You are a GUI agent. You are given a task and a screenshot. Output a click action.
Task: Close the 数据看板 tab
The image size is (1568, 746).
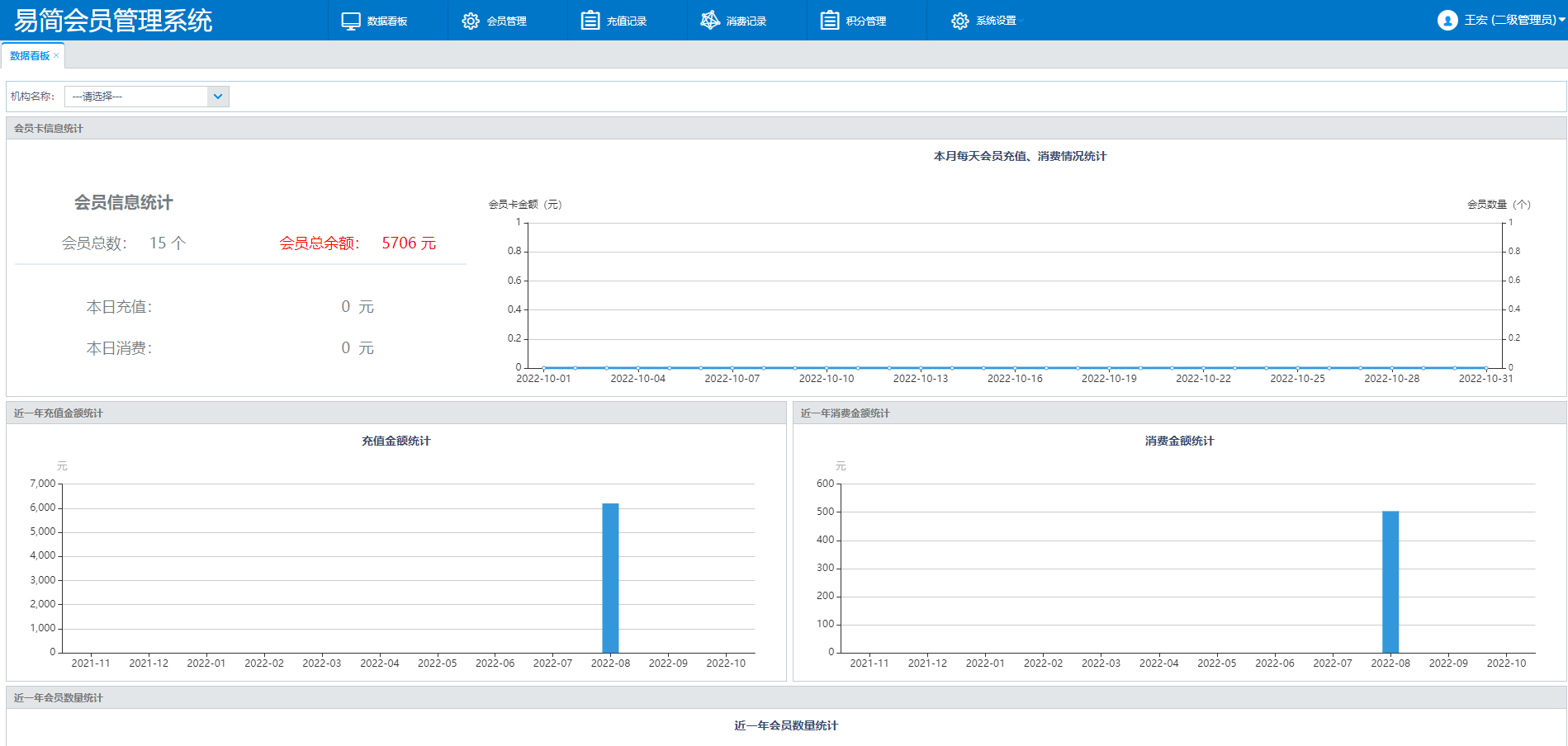click(x=56, y=55)
